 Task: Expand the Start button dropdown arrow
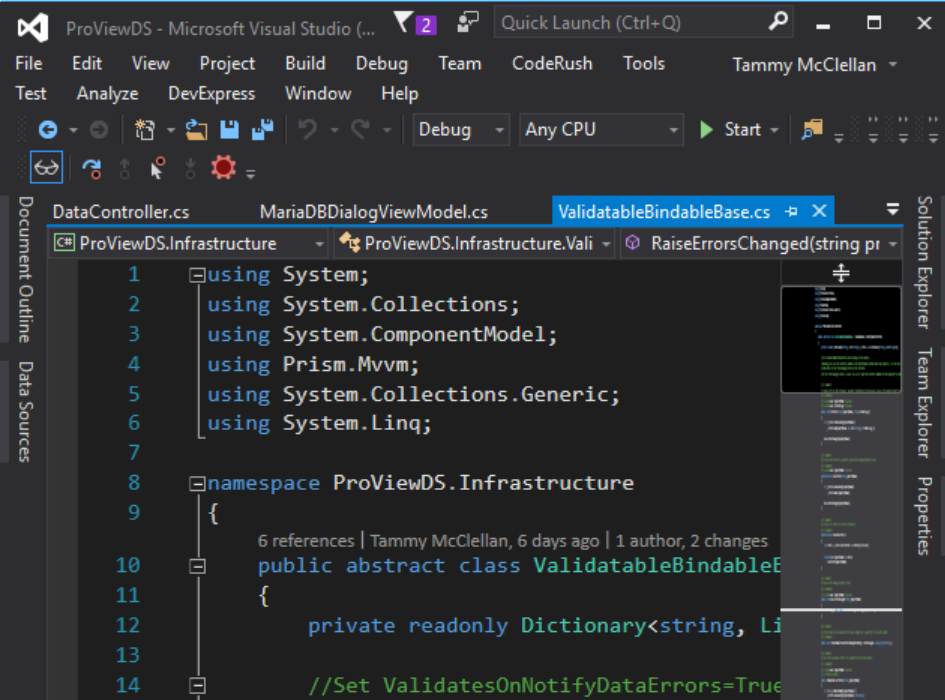pyautogui.click(x=775, y=130)
